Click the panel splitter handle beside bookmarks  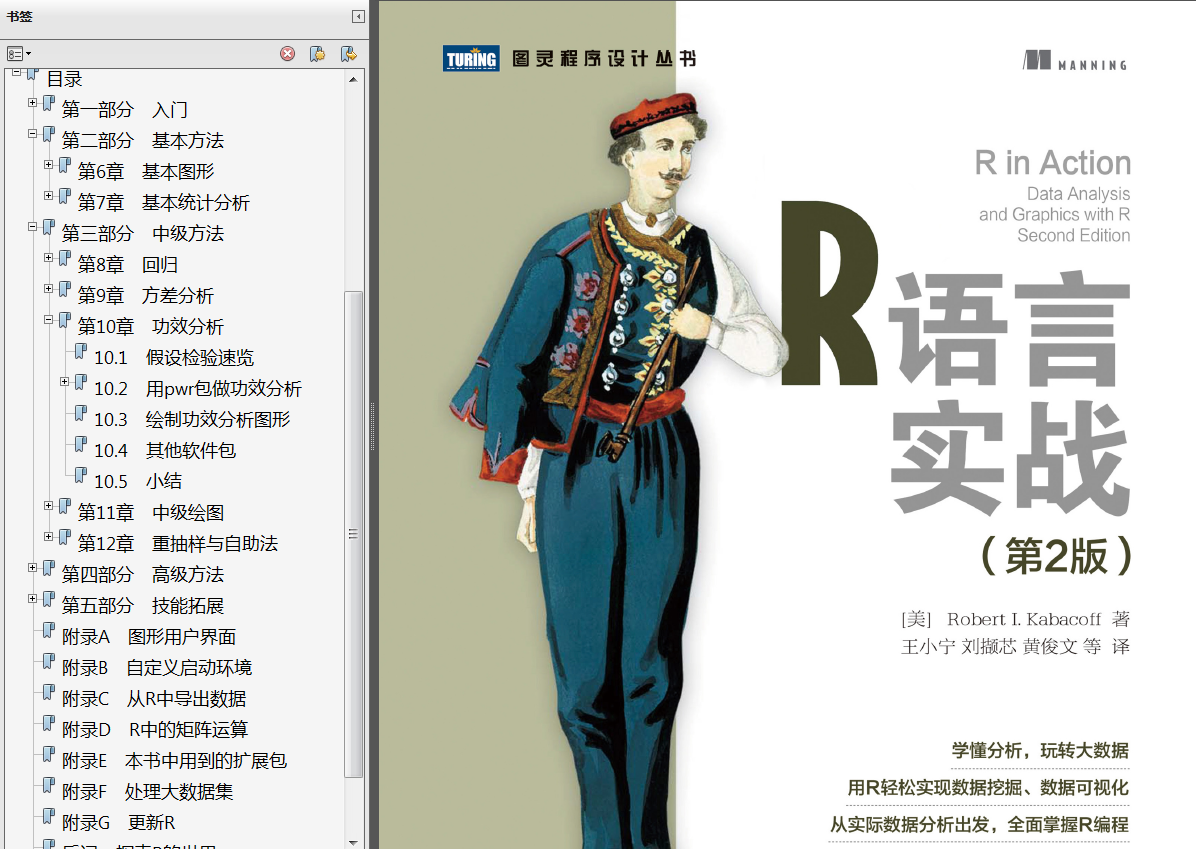coord(373,426)
